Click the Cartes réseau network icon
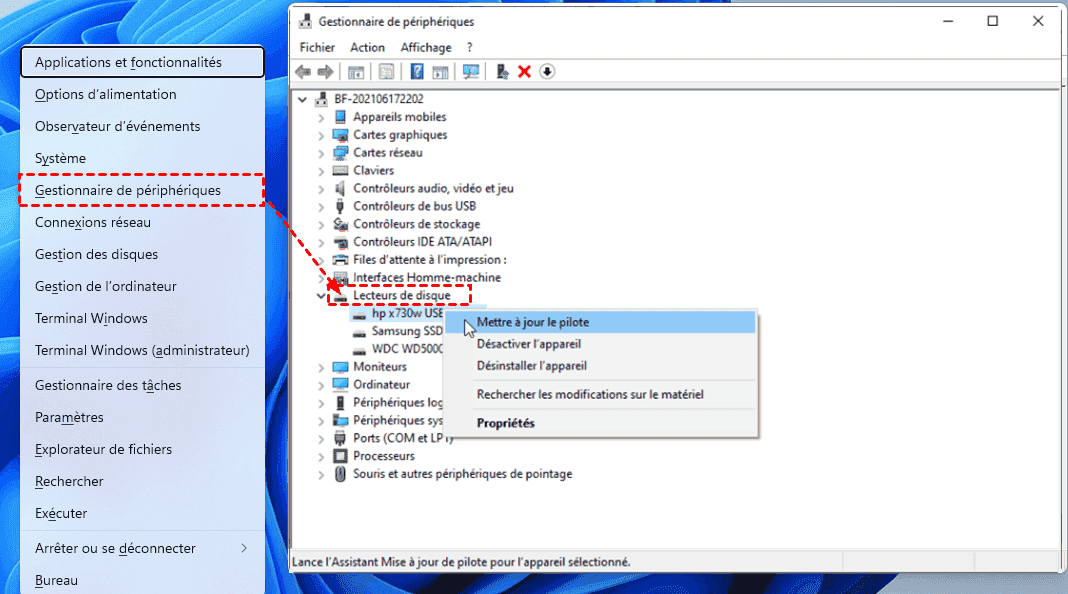This screenshot has height=594, width=1068. (340, 153)
